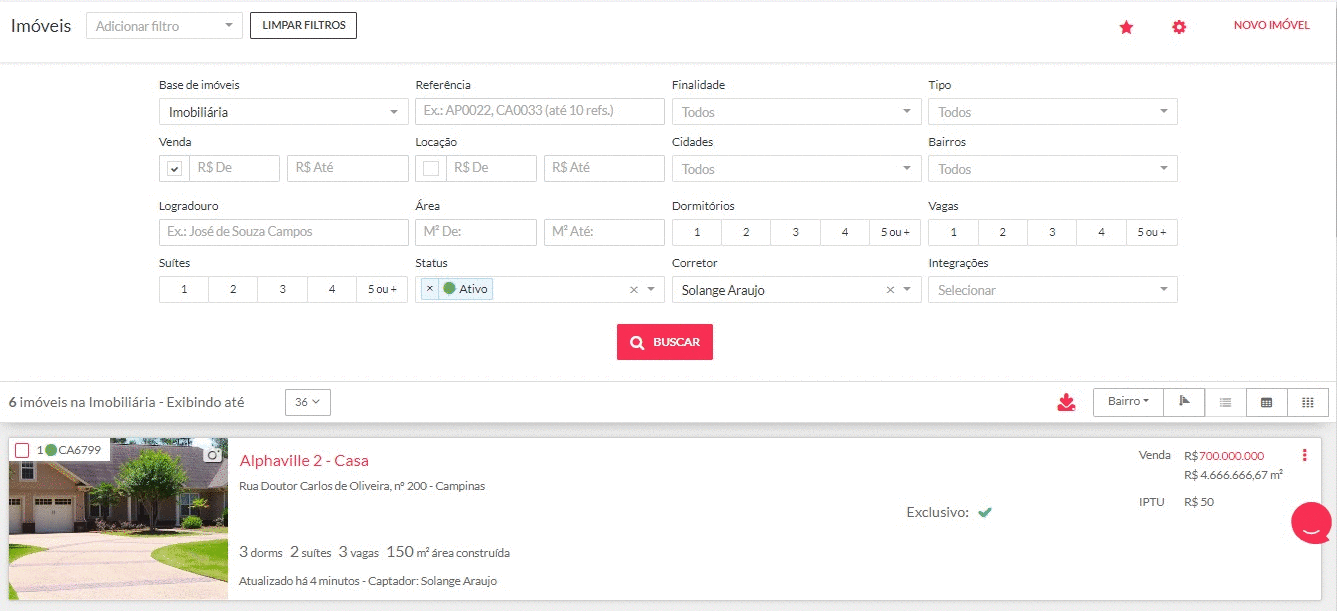Open Base de imóveis dropdown
Screen dimensions: 1337x611
tap(283, 112)
